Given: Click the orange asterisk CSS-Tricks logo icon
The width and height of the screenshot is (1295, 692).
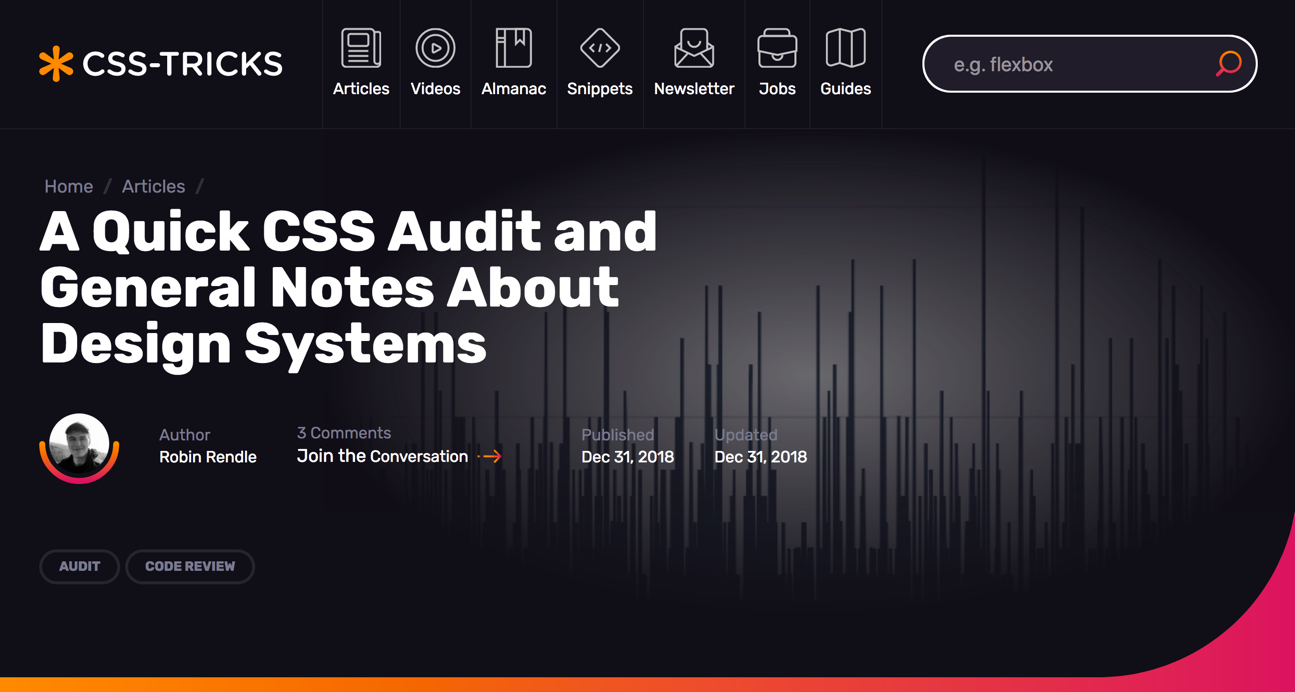Looking at the screenshot, I should click(56, 64).
